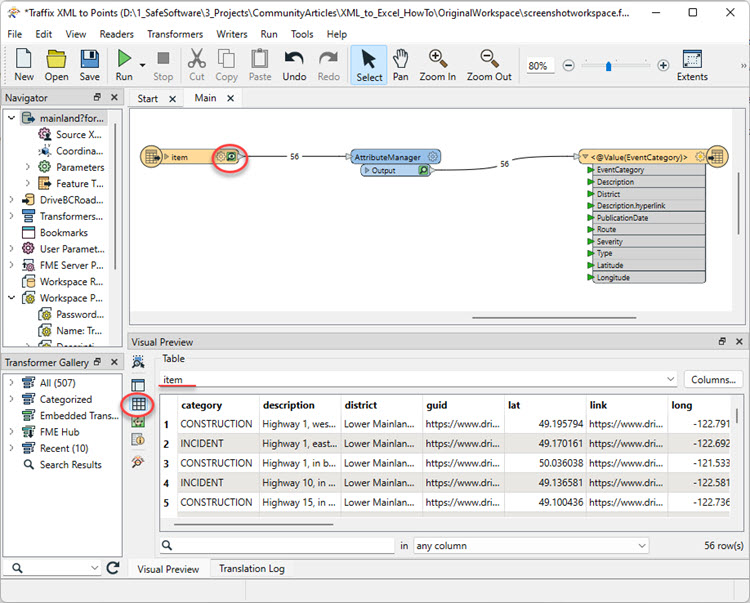Switch to the Start canvas tab
The image size is (750, 603).
point(147,99)
